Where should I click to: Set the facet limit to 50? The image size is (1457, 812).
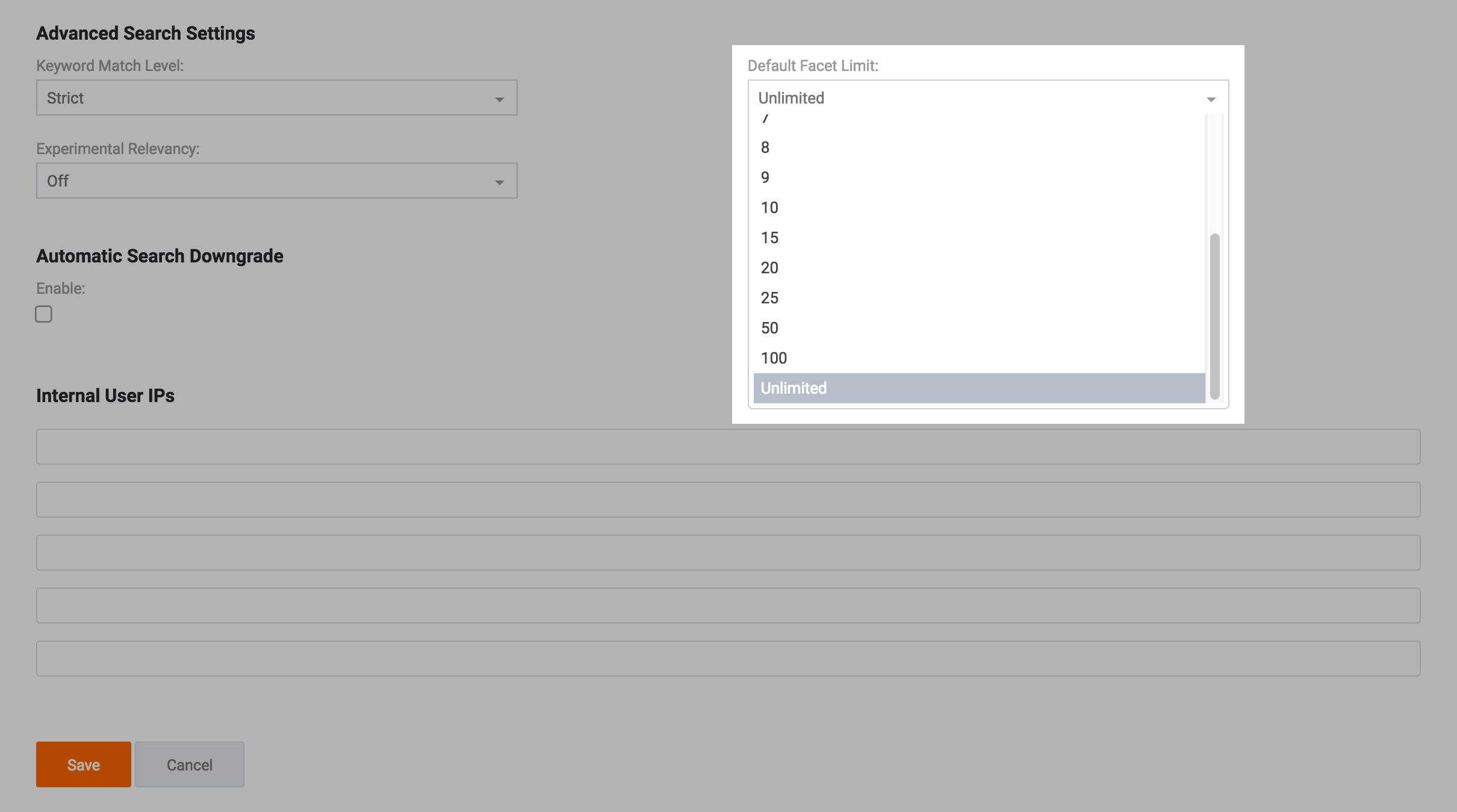point(979,328)
